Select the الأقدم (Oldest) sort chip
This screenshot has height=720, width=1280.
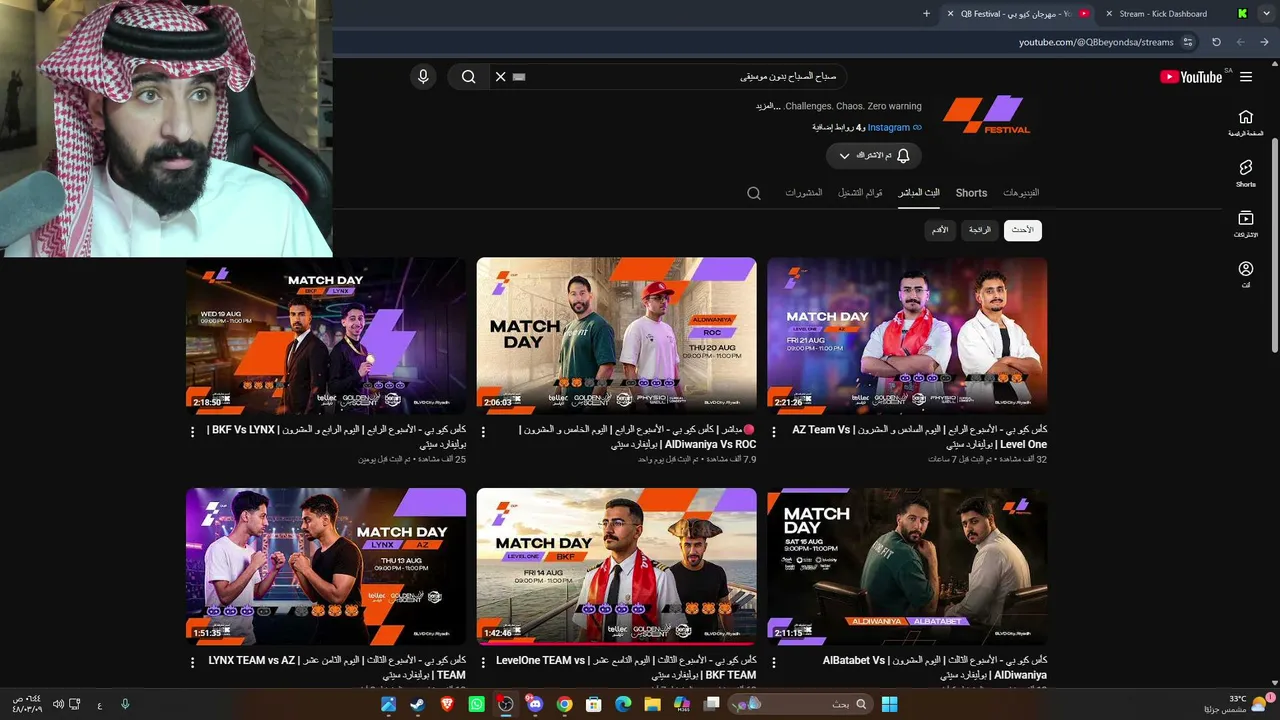pos(940,230)
